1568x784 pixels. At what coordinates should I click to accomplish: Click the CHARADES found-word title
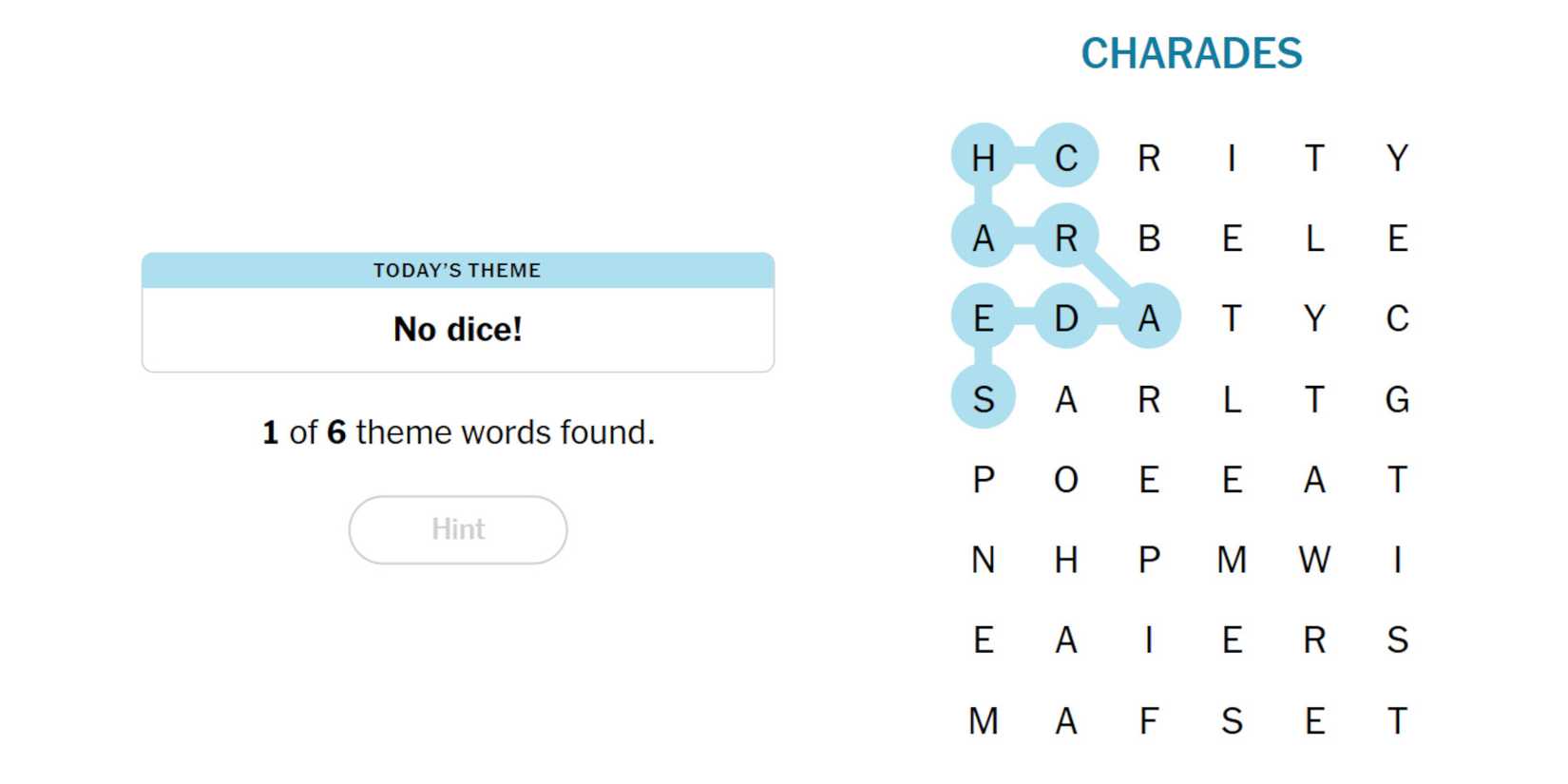1191,53
